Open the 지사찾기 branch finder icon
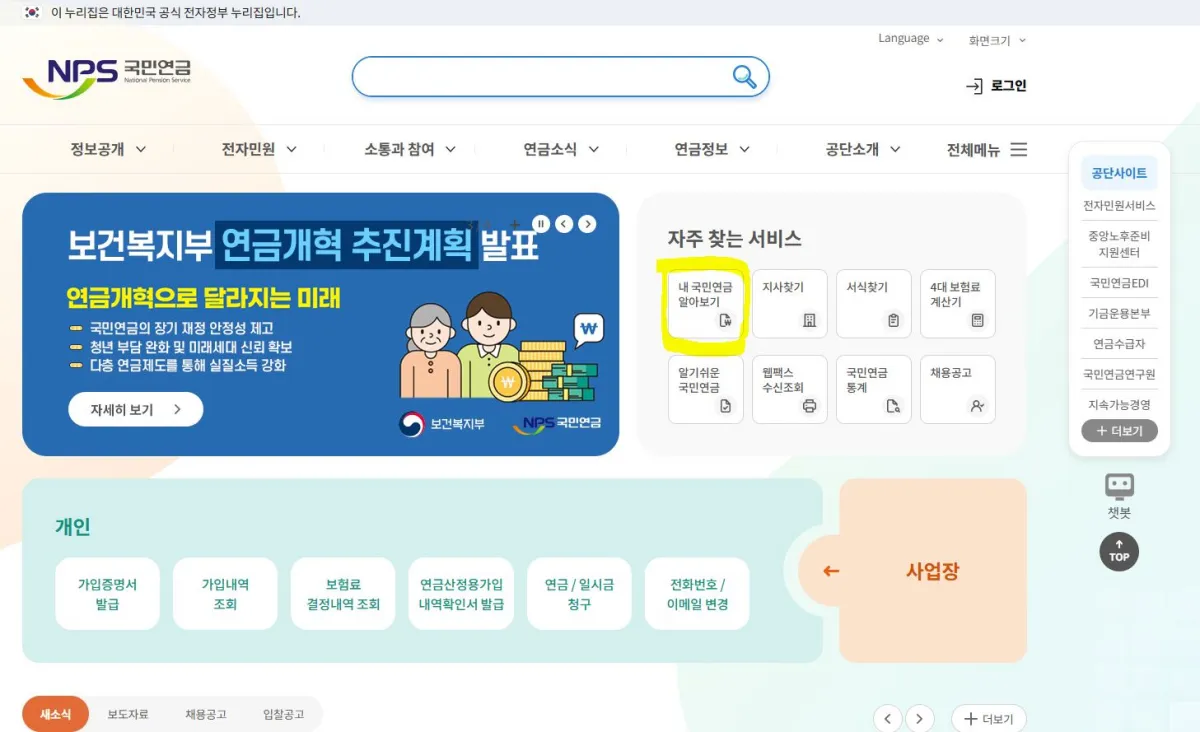 (x=789, y=303)
